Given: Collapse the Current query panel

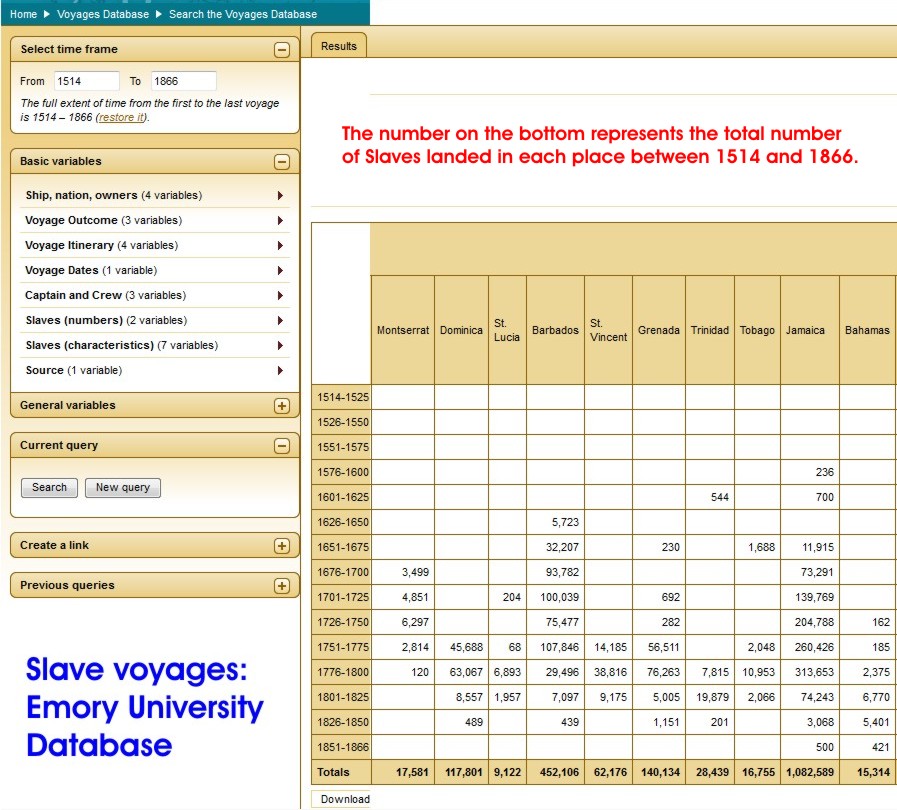Looking at the screenshot, I should pos(281,446).
